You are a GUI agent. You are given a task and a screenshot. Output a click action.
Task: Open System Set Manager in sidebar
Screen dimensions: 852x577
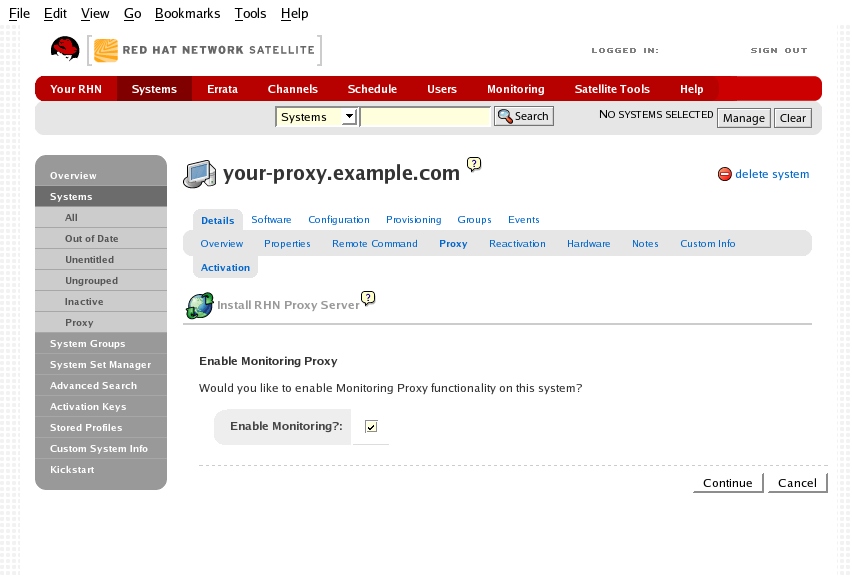101,365
